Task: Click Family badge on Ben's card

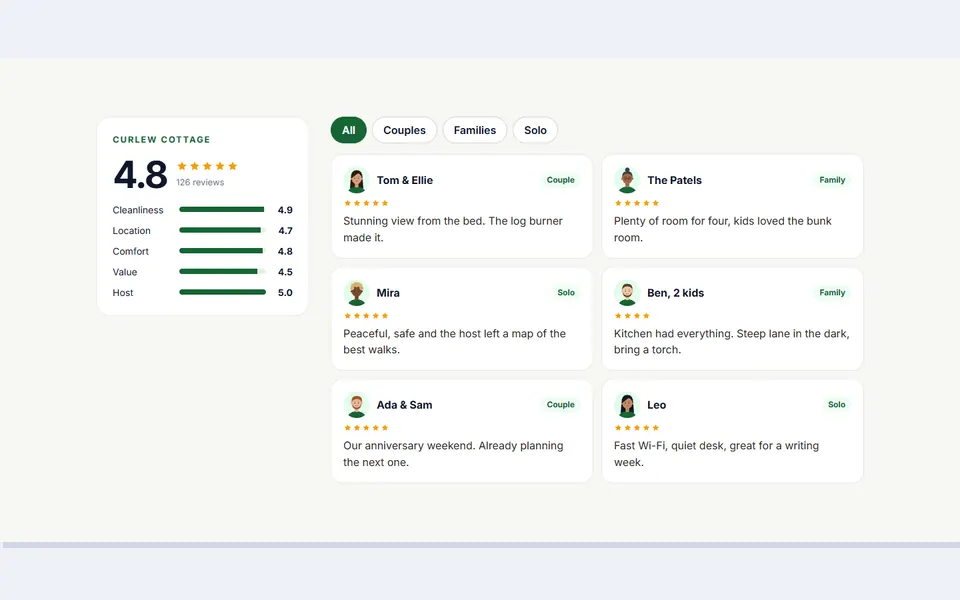Action: coord(832,293)
